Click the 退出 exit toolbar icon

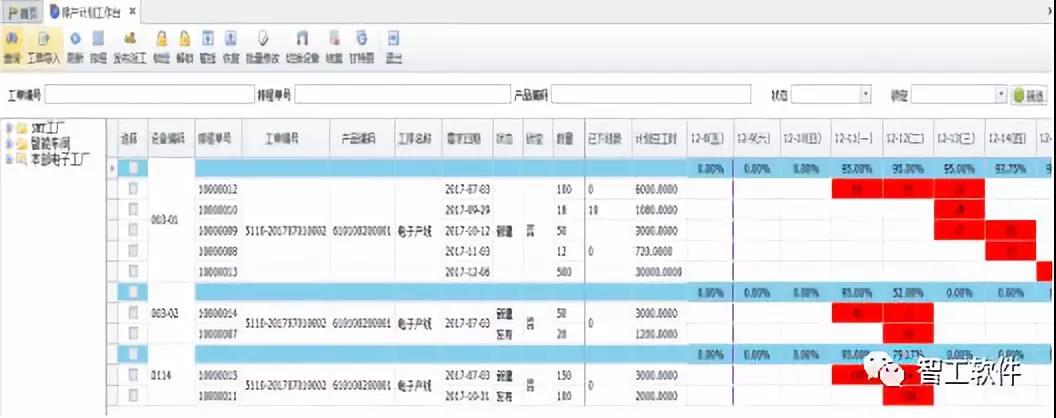pyautogui.click(x=394, y=45)
